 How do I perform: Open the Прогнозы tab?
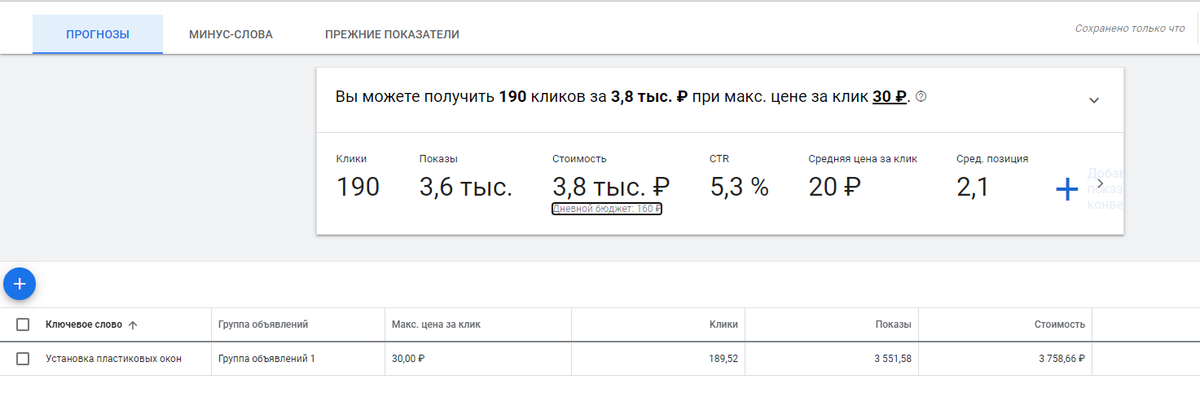pos(98,35)
